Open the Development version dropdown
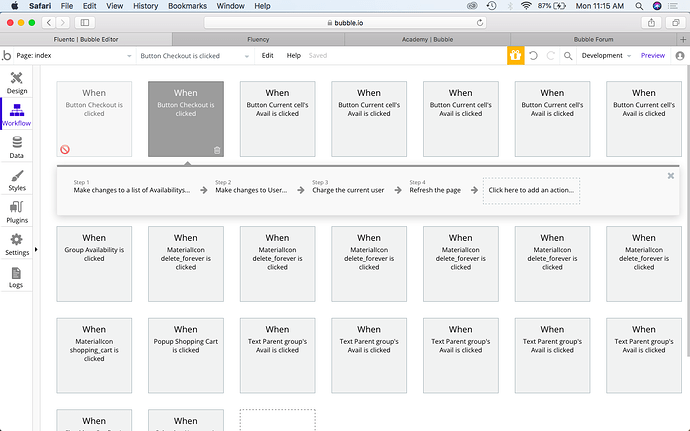Viewport: 690px width, 431px height. [x=606, y=55]
